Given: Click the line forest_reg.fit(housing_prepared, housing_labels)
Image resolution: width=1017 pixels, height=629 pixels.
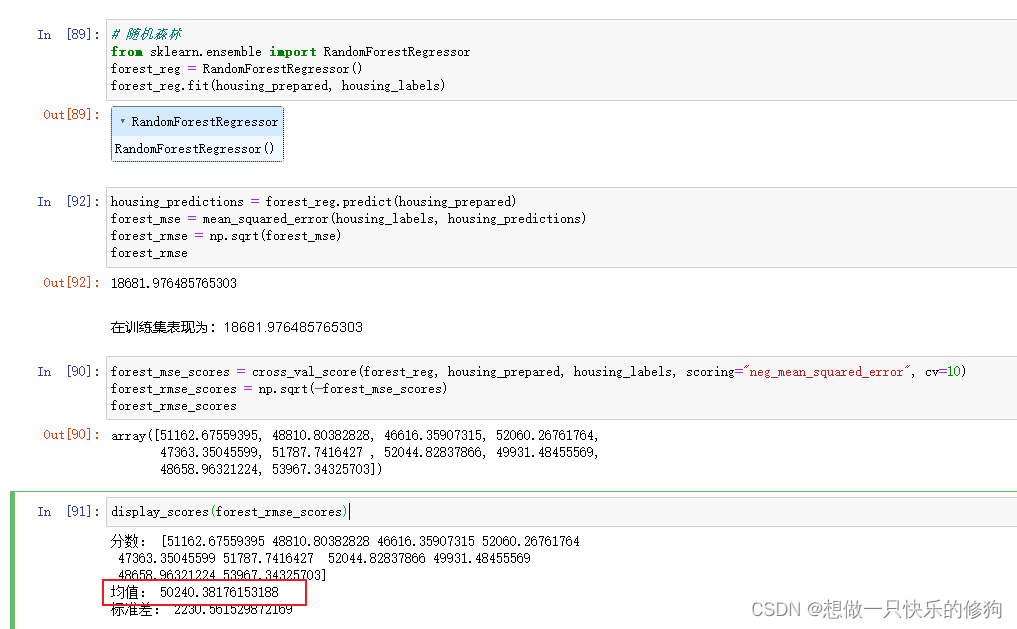Looking at the screenshot, I should click(278, 86).
